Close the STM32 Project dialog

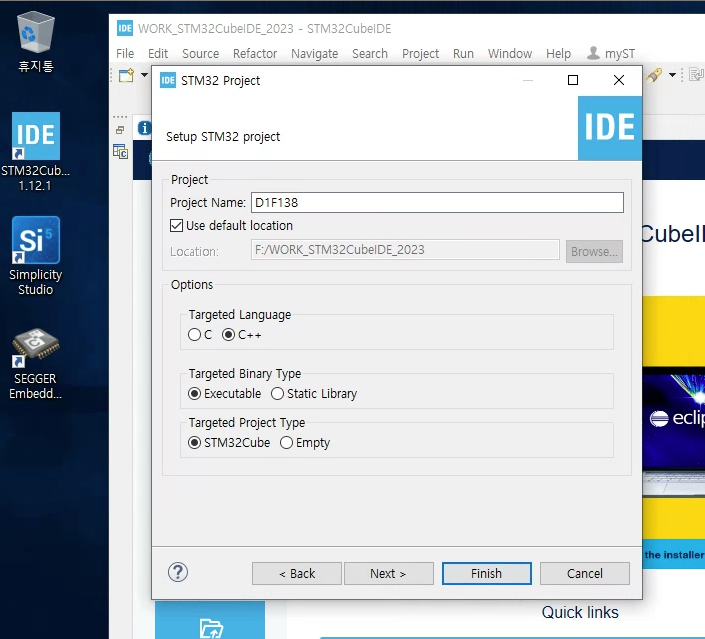[x=619, y=80]
